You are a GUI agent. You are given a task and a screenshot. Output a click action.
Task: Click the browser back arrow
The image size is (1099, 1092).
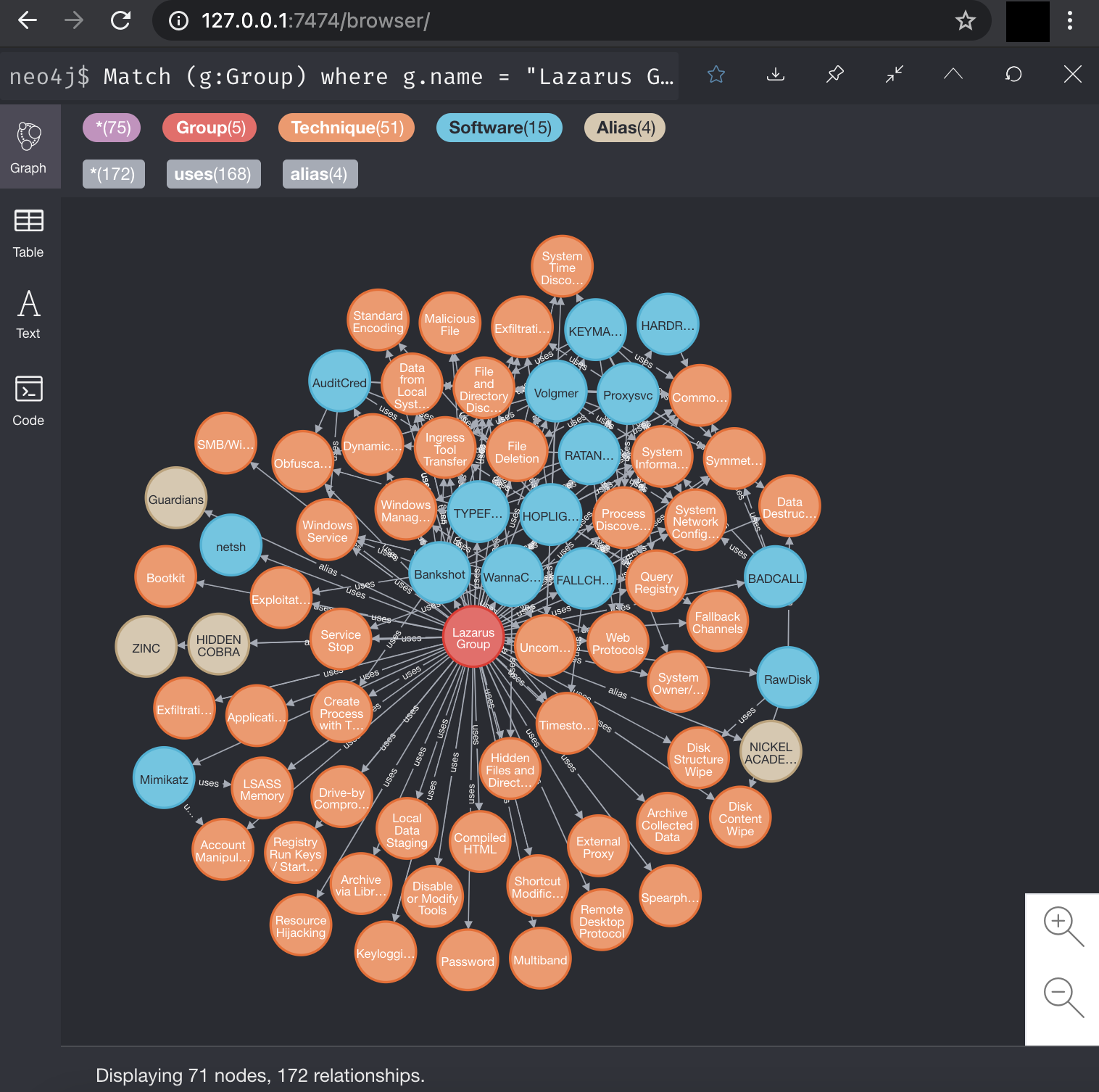pyautogui.click(x=28, y=20)
